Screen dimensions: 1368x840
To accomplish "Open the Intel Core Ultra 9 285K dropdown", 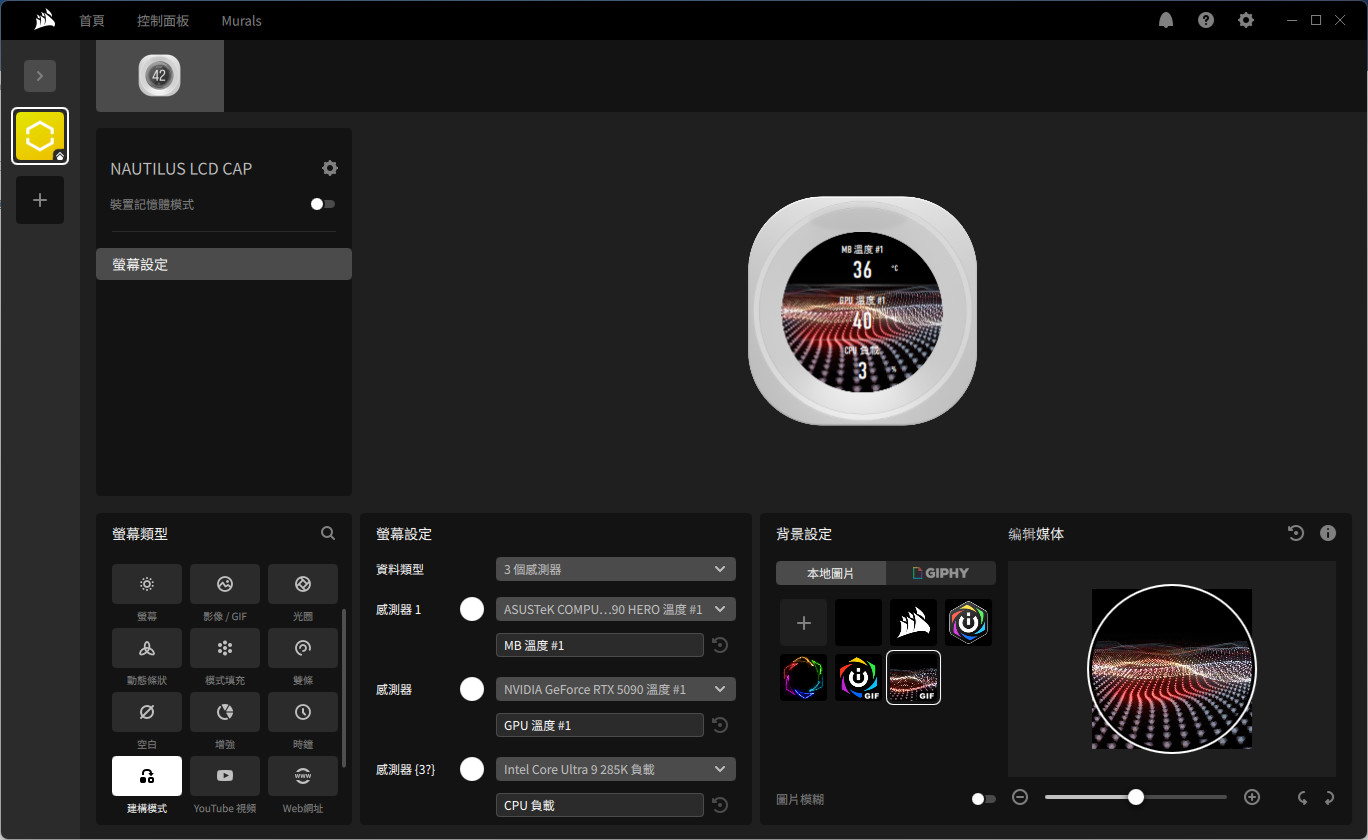I will tap(616, 769).
